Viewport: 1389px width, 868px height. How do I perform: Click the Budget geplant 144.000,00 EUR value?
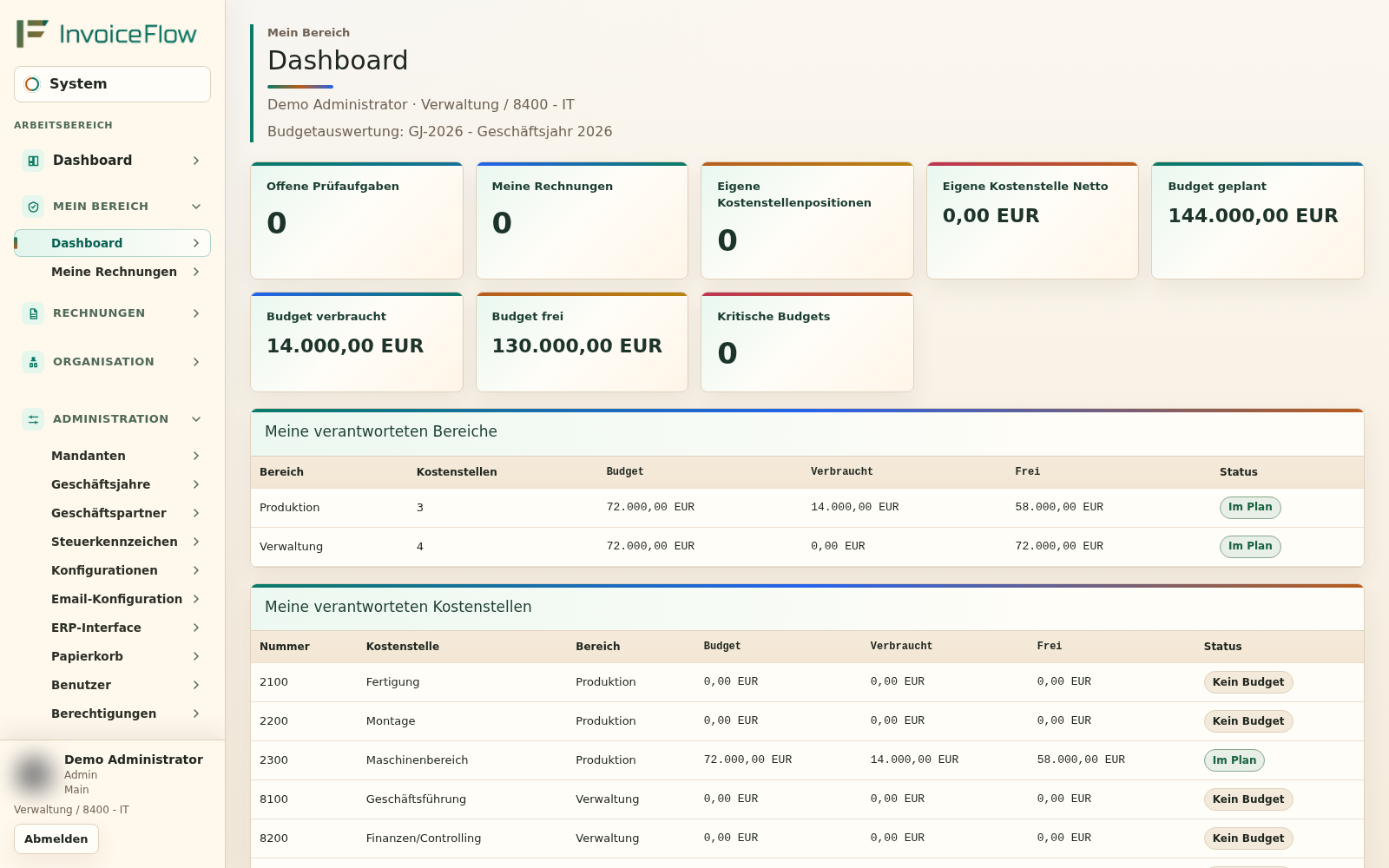coord(1253,215)
